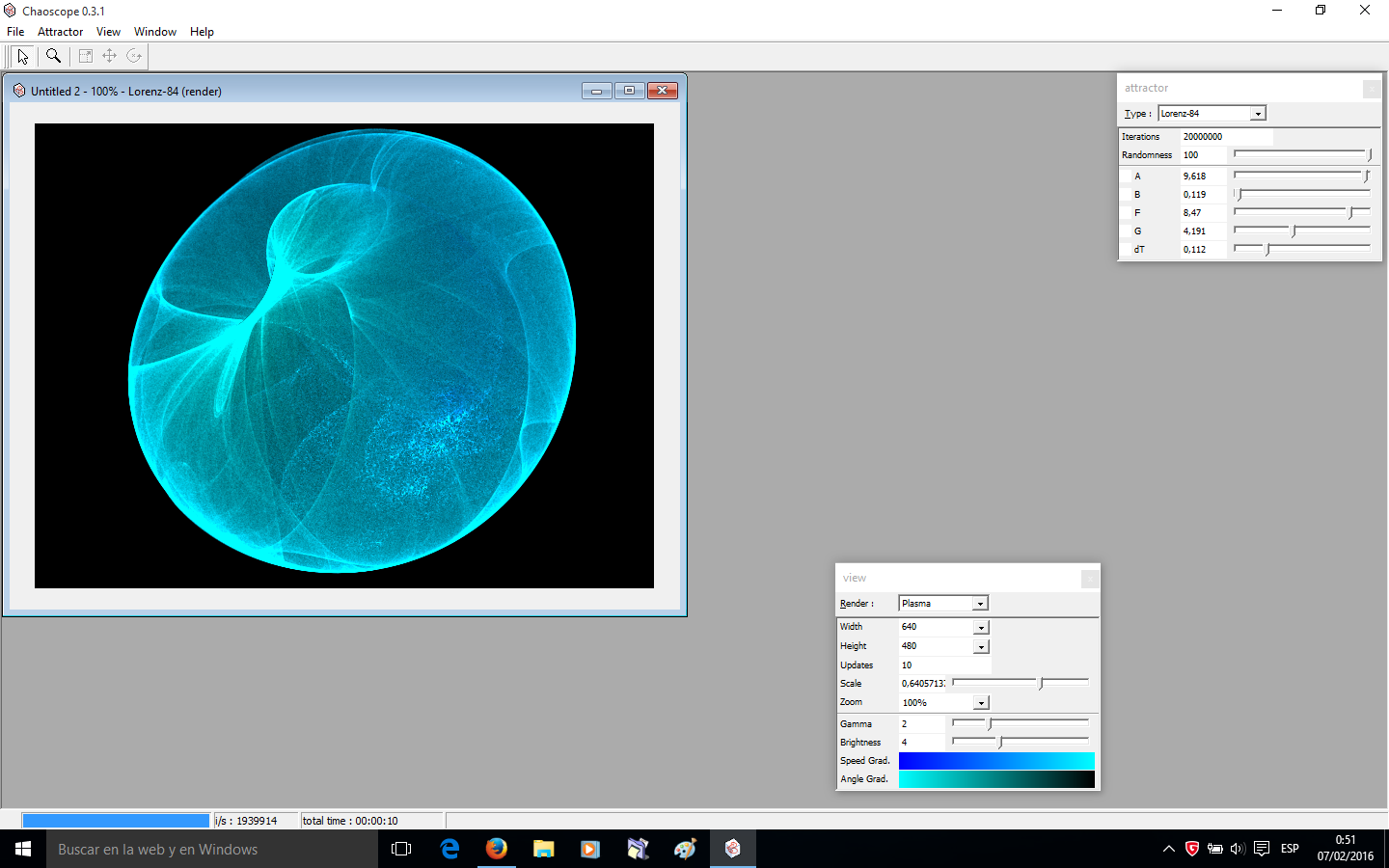Viewport: 1389px width, 868px height.
Task: Click the move/pan toolbar icon
Action: (110, 56)
